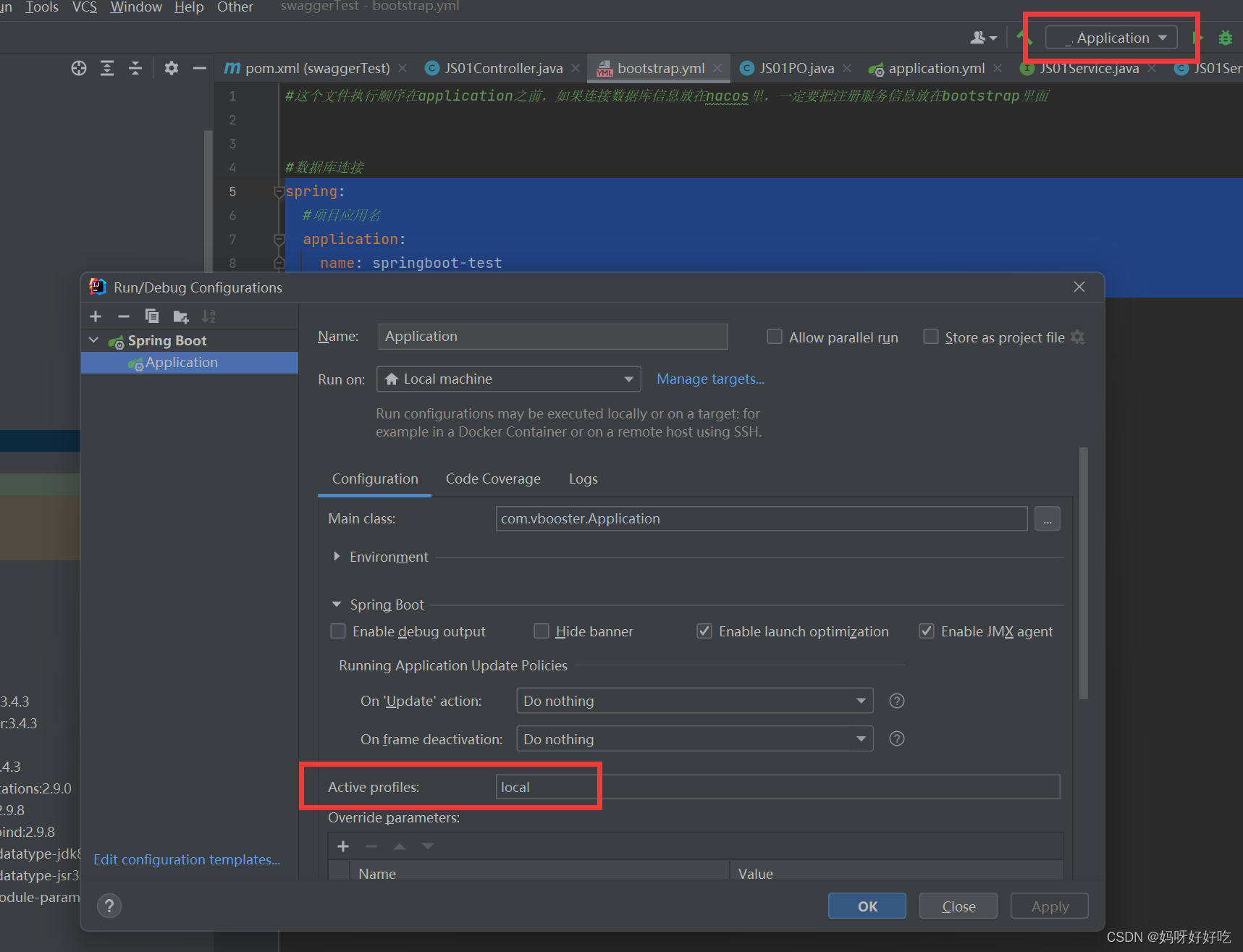Open dialog help via question mark icon

(x=109, y=905)
